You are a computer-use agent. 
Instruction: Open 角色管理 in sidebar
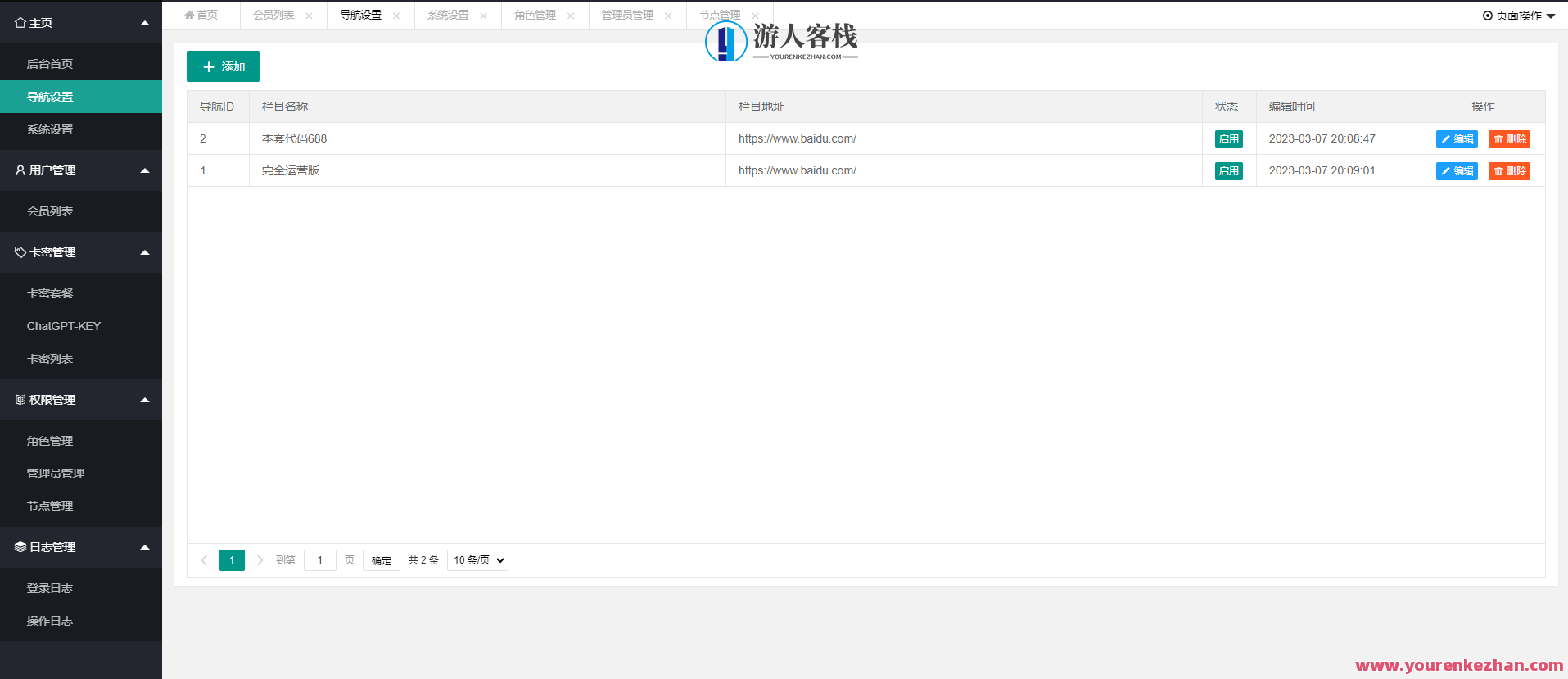(81, 441)
